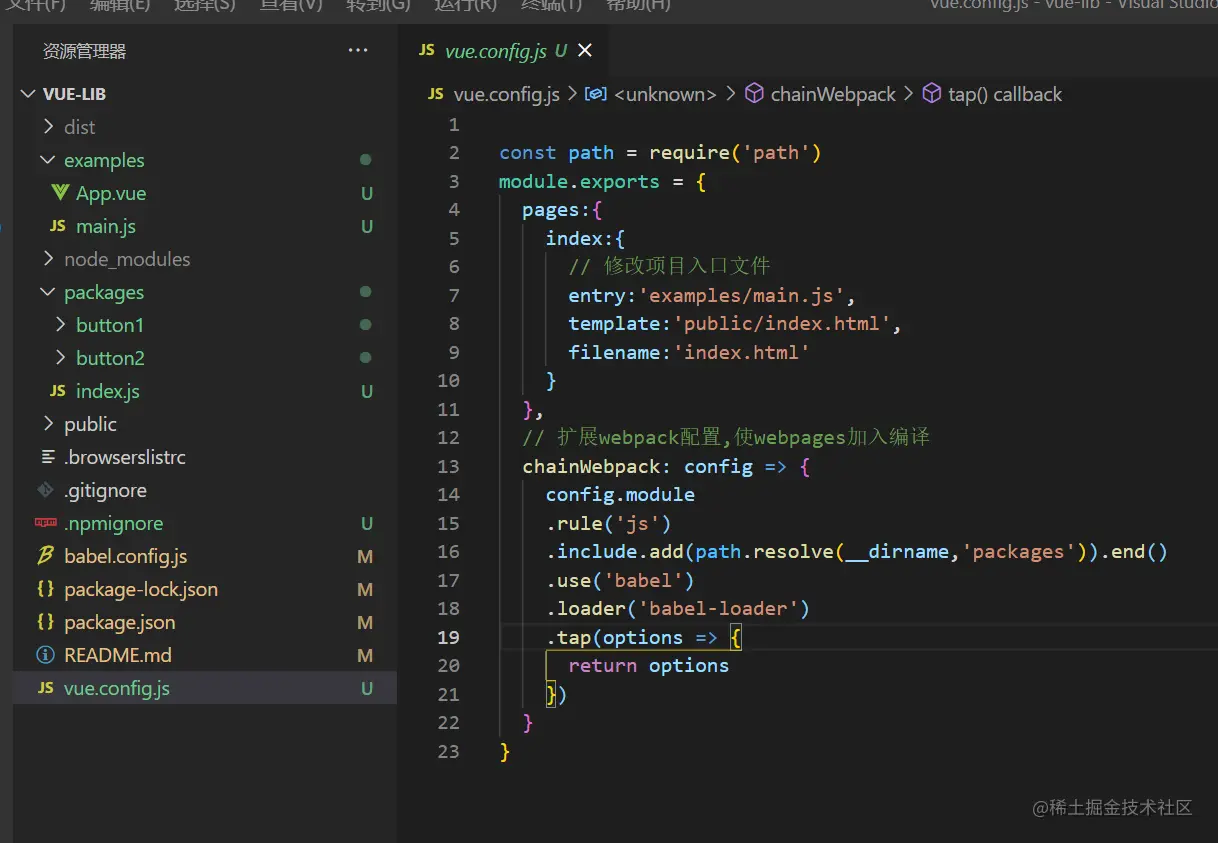
Task: Click the M git status of README.md
Action: [365, 655]
